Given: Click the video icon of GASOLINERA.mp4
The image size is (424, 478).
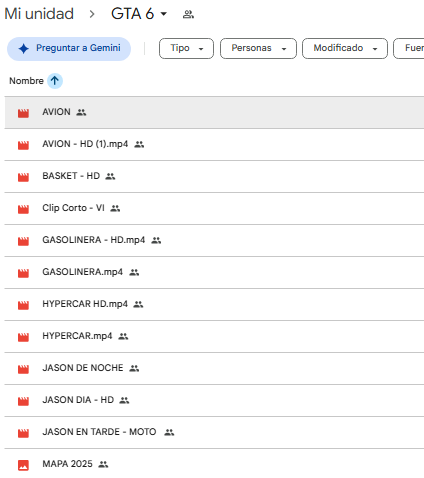Looking at the screenshot, I should coord(23,273).
